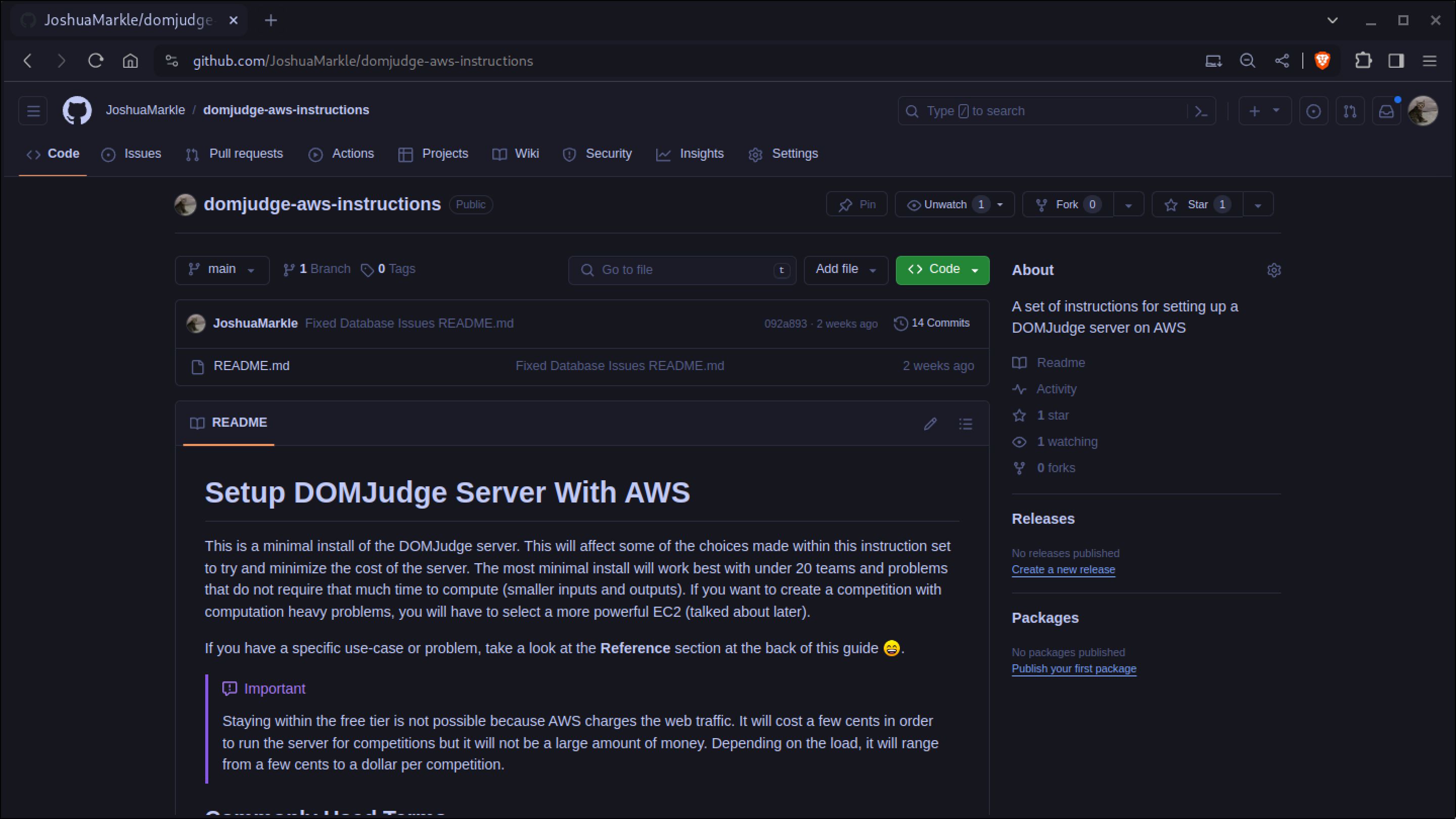Open the Security tab
The height and width of the screenshot is (819, 1456).
(597, 154)
